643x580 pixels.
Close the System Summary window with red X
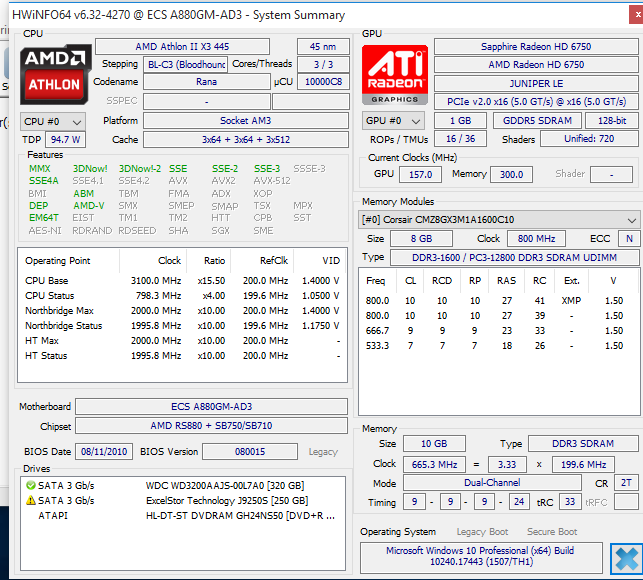(x=636, y=15)
